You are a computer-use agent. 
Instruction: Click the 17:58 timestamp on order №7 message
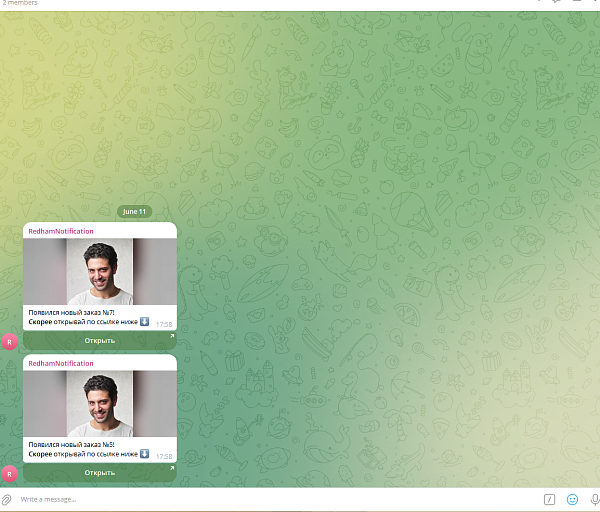164,324
